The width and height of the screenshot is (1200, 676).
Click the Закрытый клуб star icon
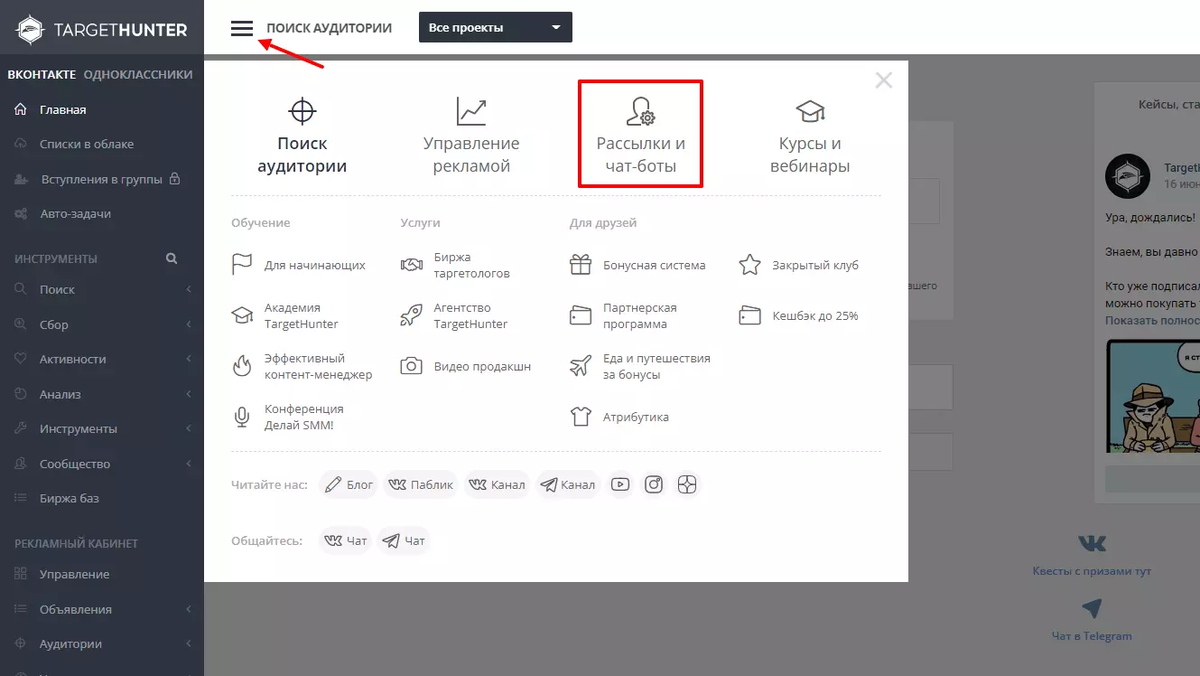(750, 265)
